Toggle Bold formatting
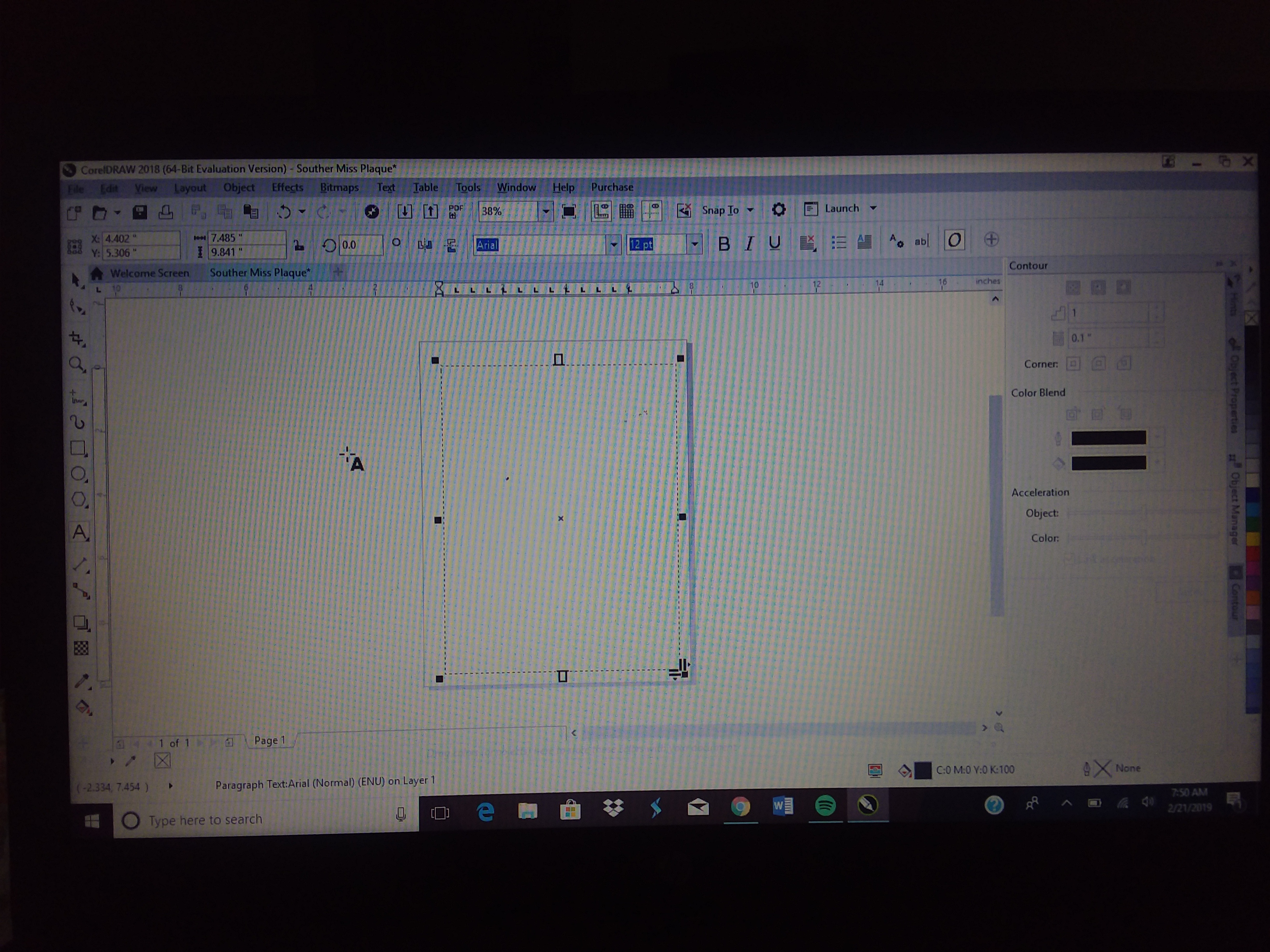The height and width of the screenshot is (952, 1270). (723, 244)
